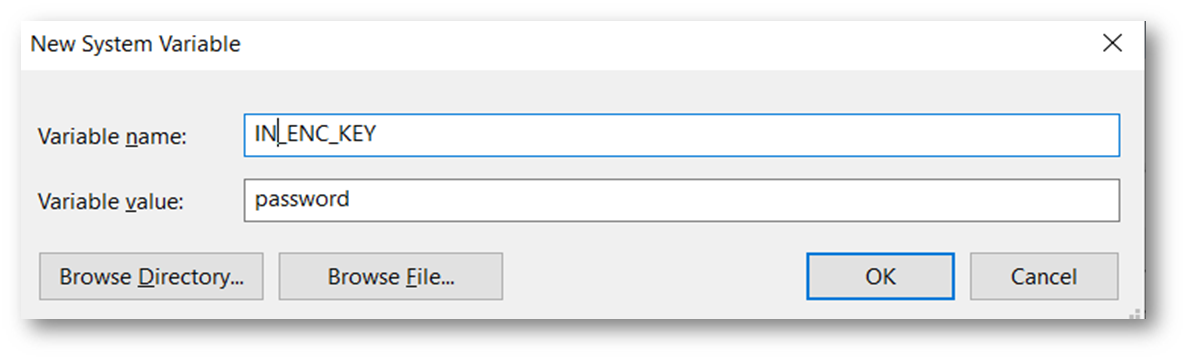Focus the Variable name input field
The image size is (1188, 361).
(x=681, y=136)
